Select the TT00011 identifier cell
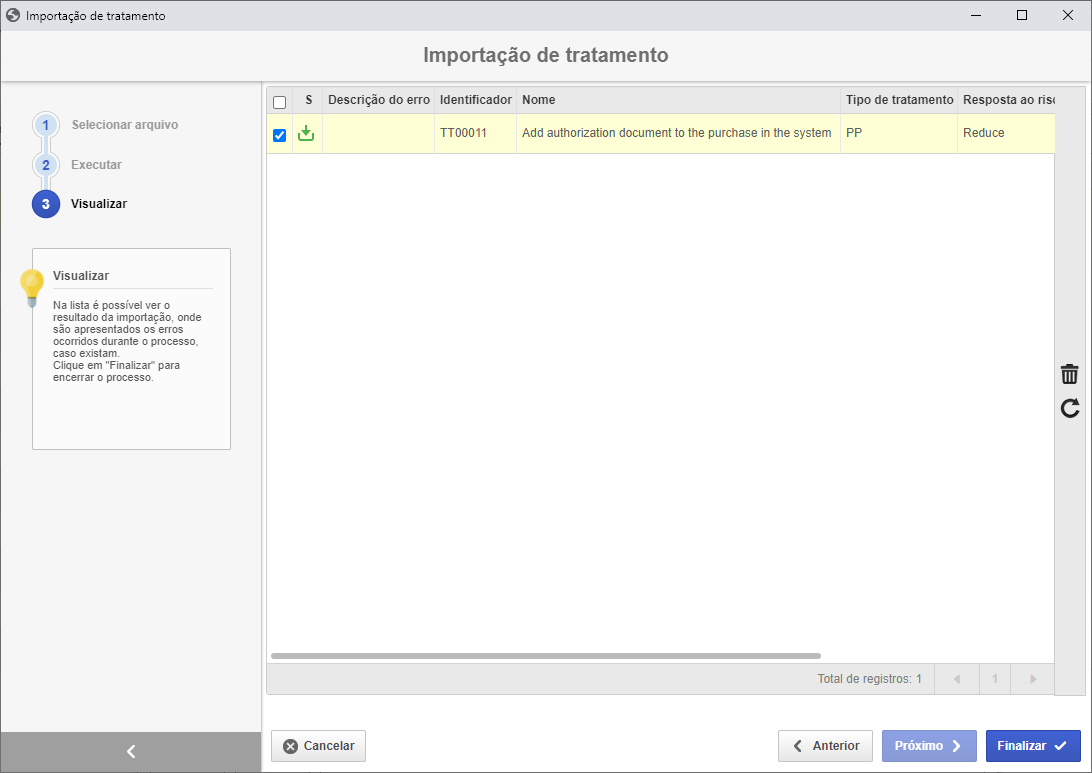Viewport: 1092px width, 773px height. 476,133
